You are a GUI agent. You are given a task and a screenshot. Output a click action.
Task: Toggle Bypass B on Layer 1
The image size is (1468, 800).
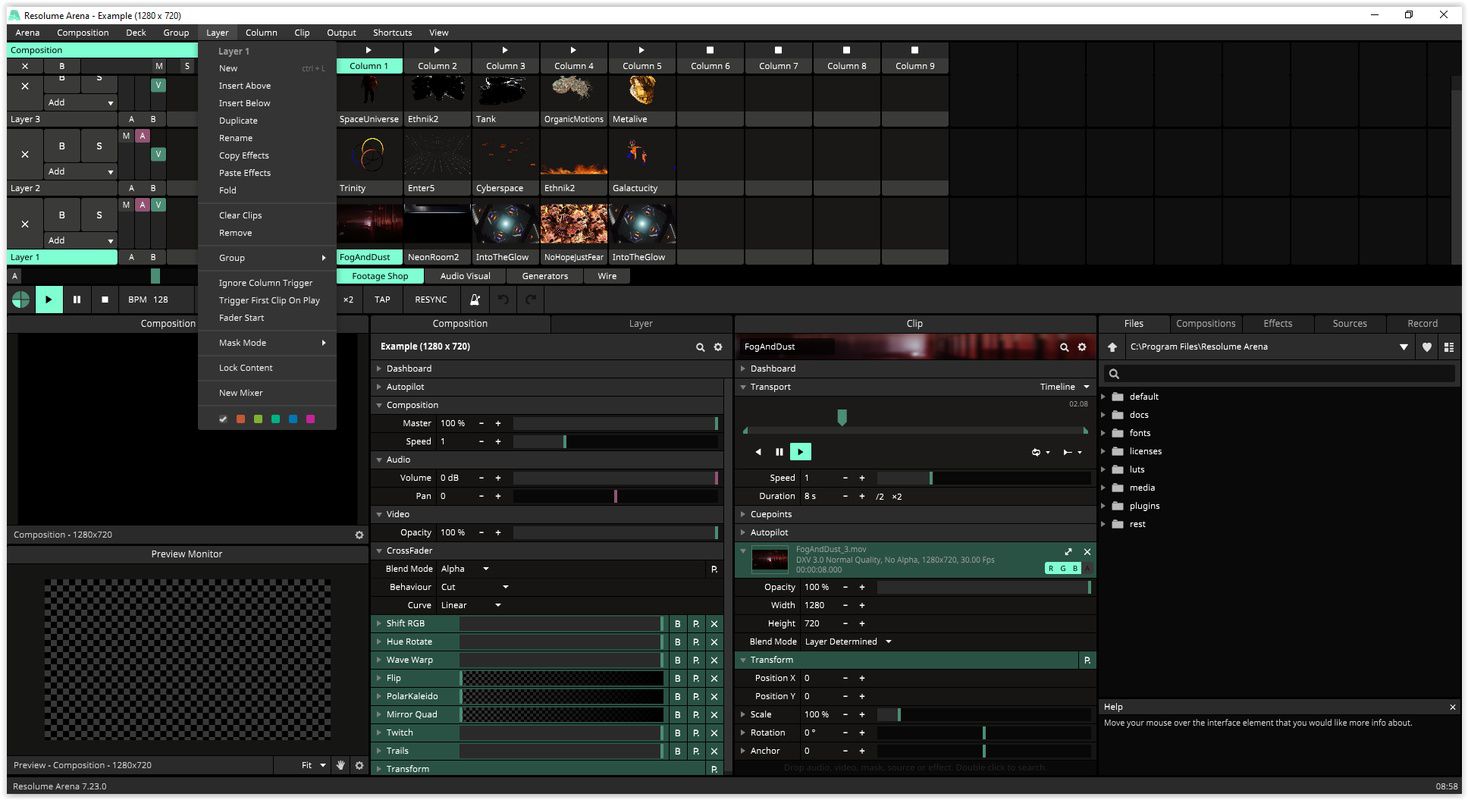[x=62, y=215]
